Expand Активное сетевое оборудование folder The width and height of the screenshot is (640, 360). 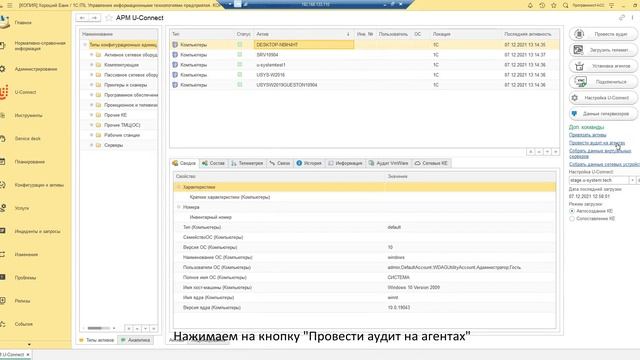[x=91, y=55]
